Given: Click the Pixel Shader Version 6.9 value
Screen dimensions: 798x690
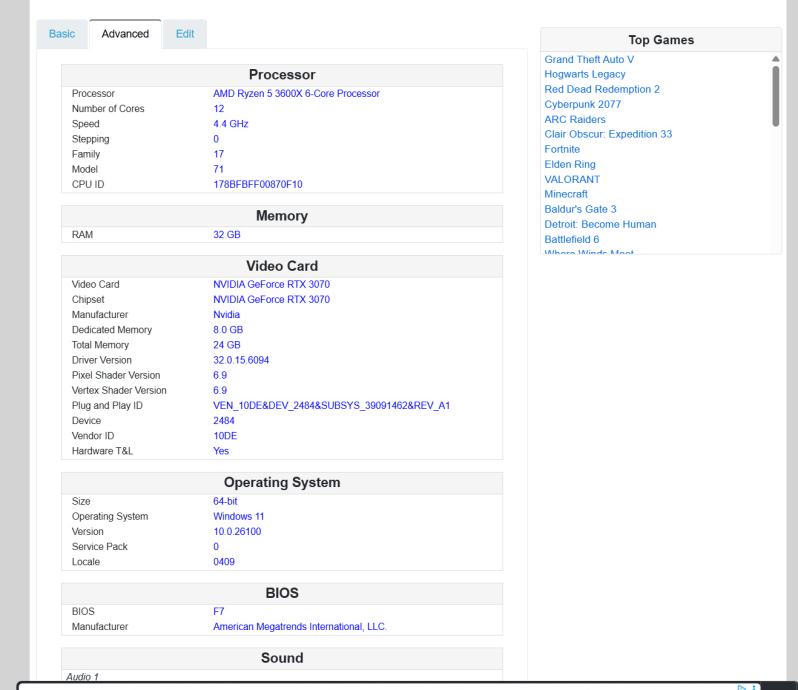Looking at the screenshot, I should coord(220,376).
